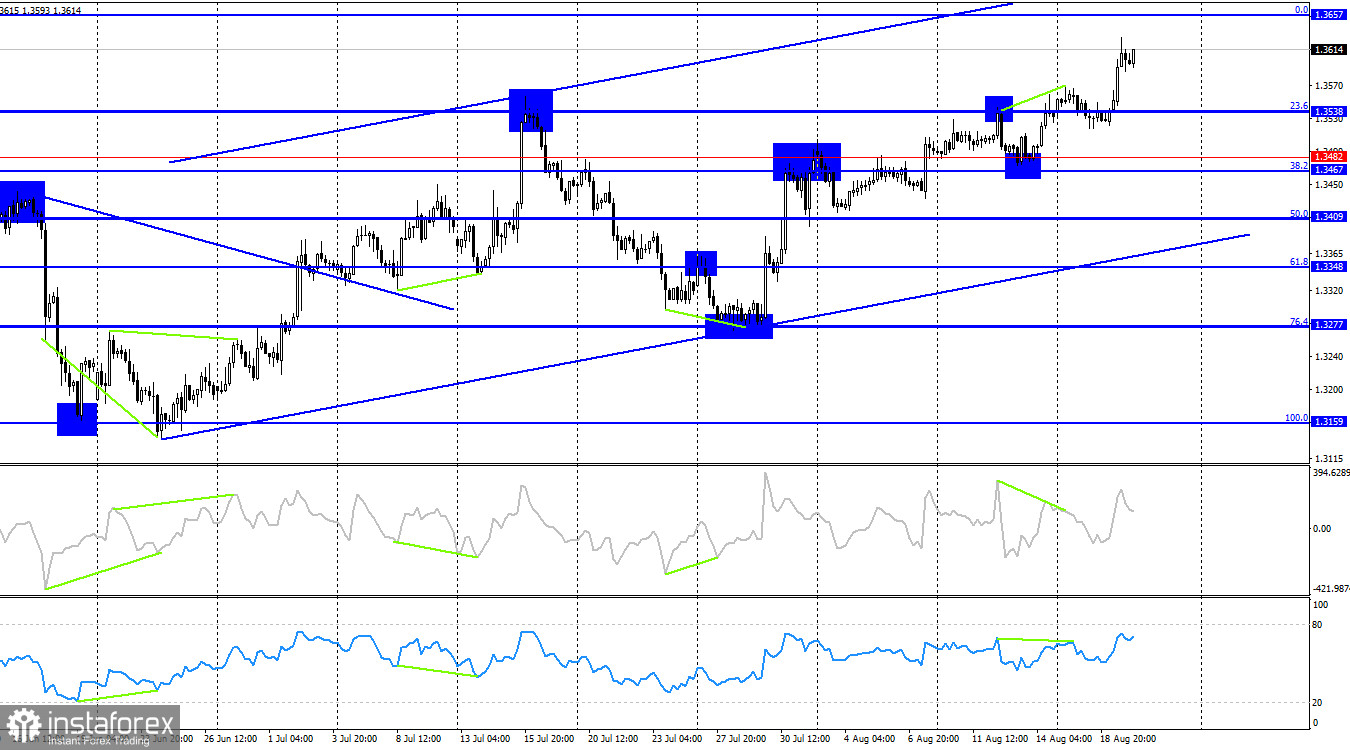Viewport: 1350px width, 750px height.
Task: Click the 61.8 Fibonacci level label
Action: (1299, 261)
